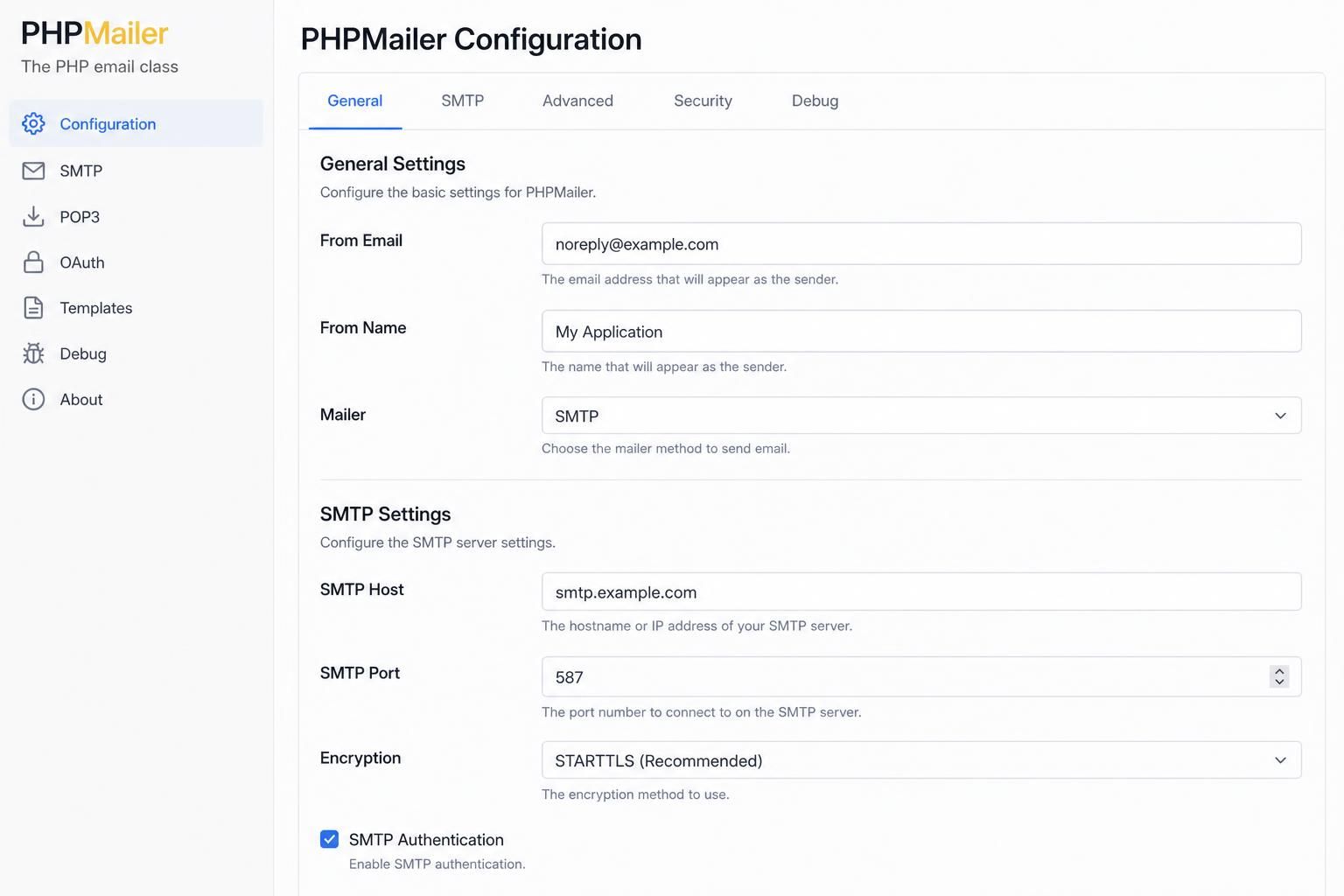Click 'The encryption method to use.' text
Screen dimensions: 1344x896
click(635, 794)
